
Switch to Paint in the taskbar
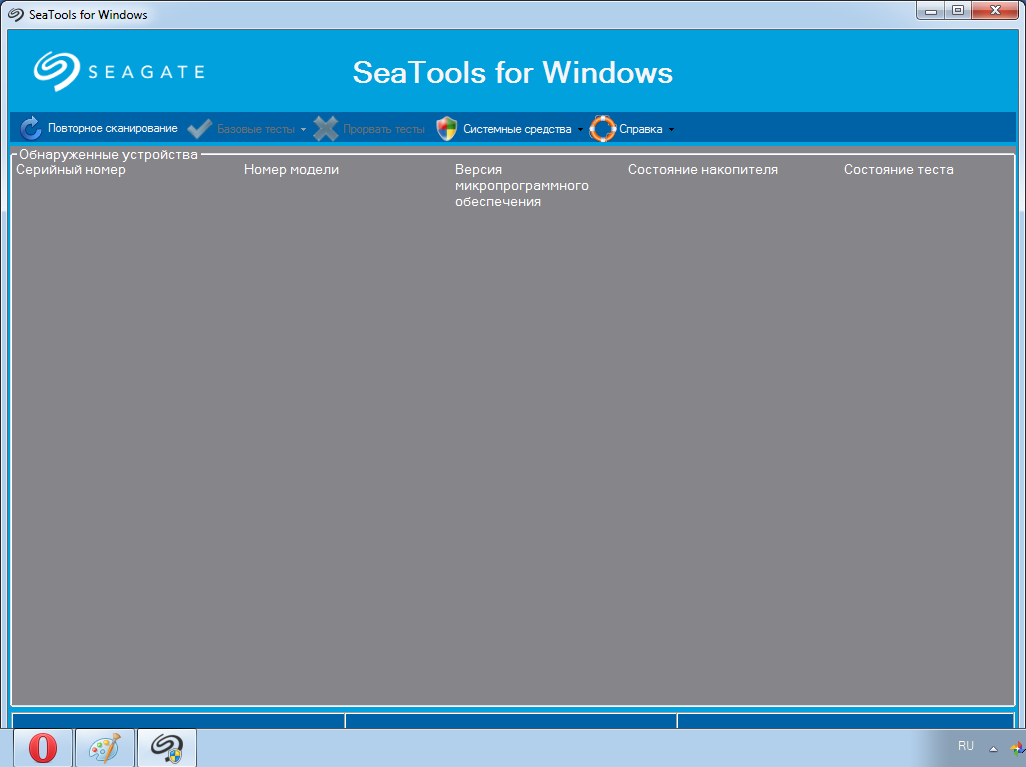click(x=104, y=748)
